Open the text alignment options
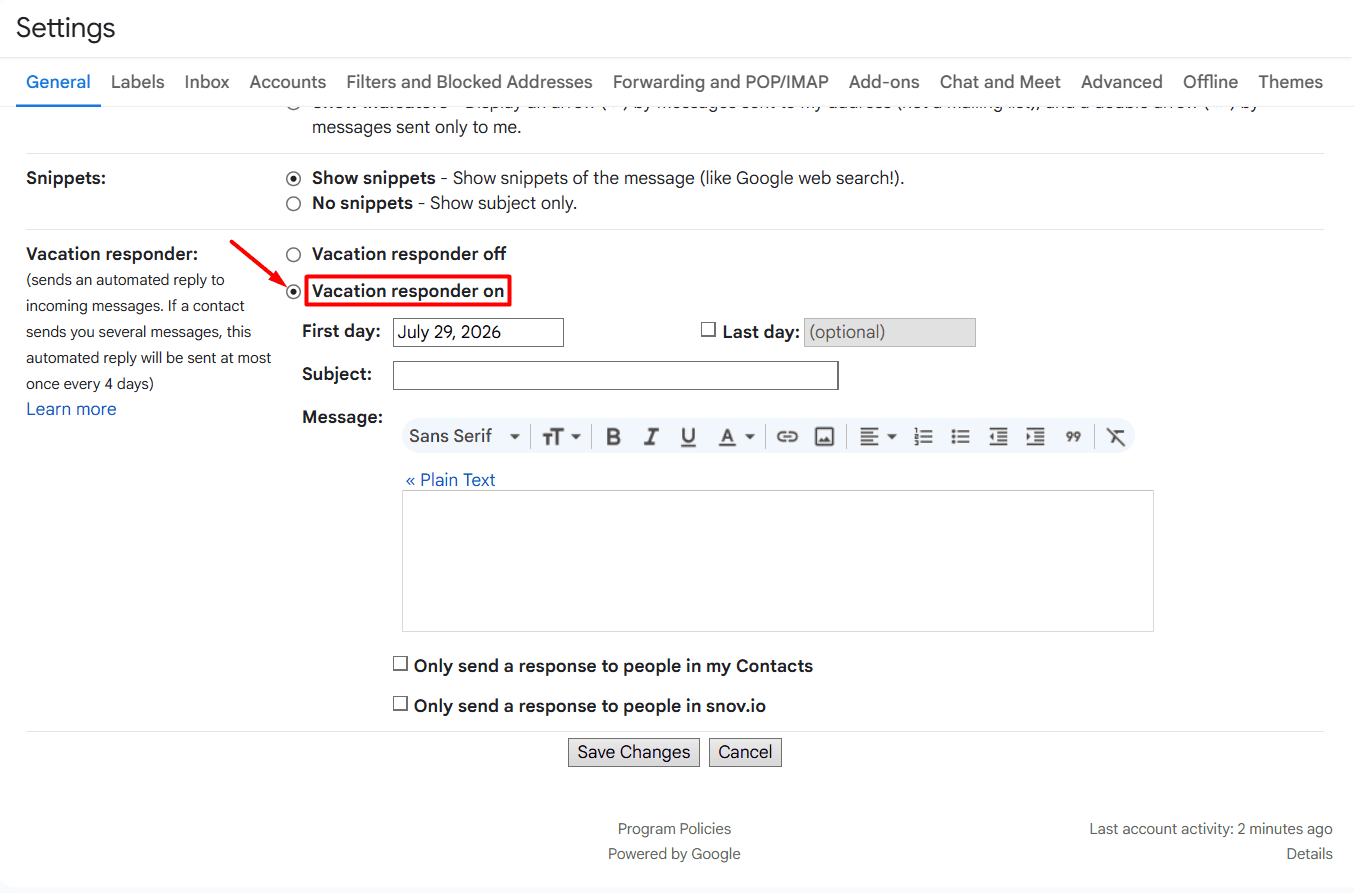Image resolution: width=1354 pixels, height=893 pixels. (x=878, y=436)
